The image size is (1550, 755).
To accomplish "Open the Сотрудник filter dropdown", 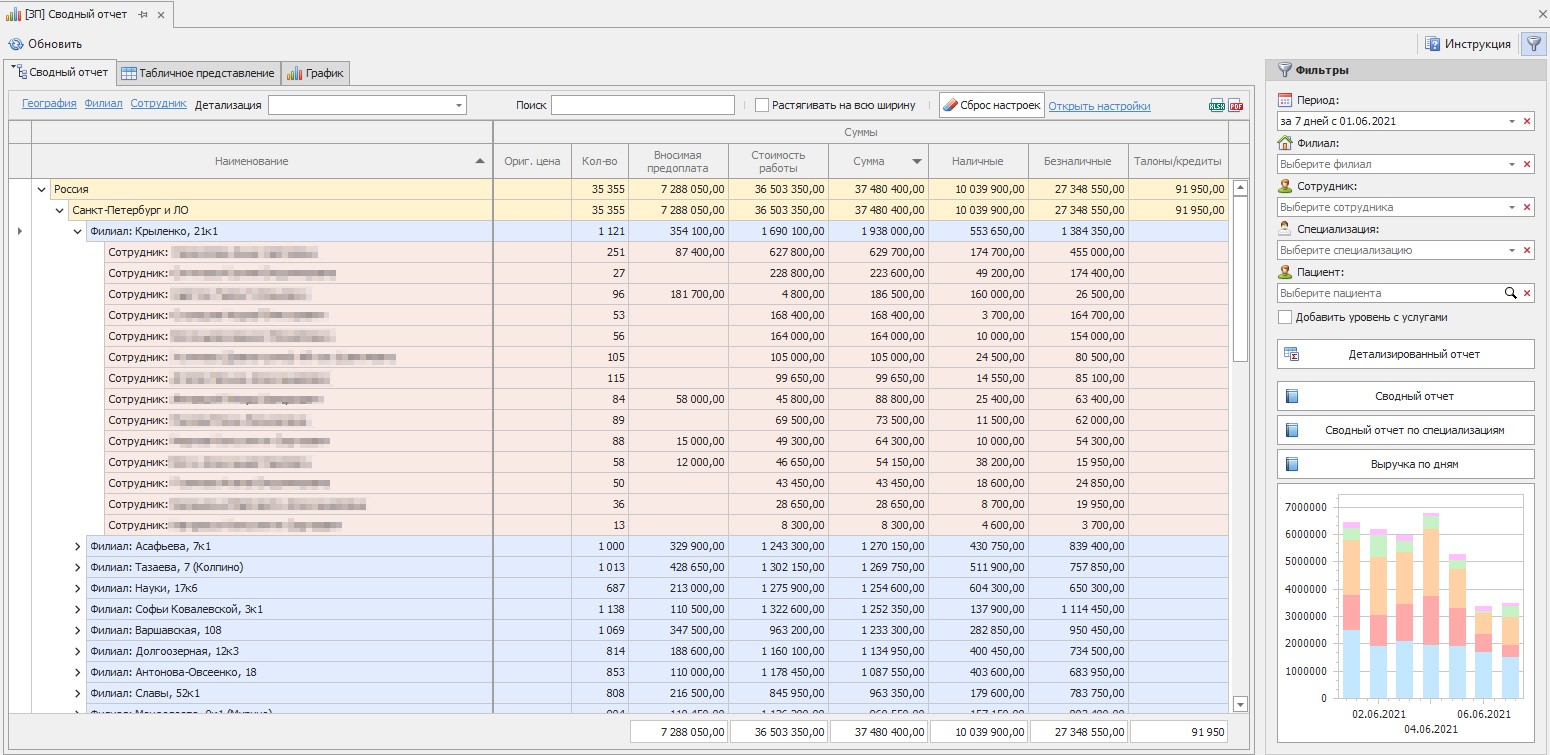I will coord(1512,207).
